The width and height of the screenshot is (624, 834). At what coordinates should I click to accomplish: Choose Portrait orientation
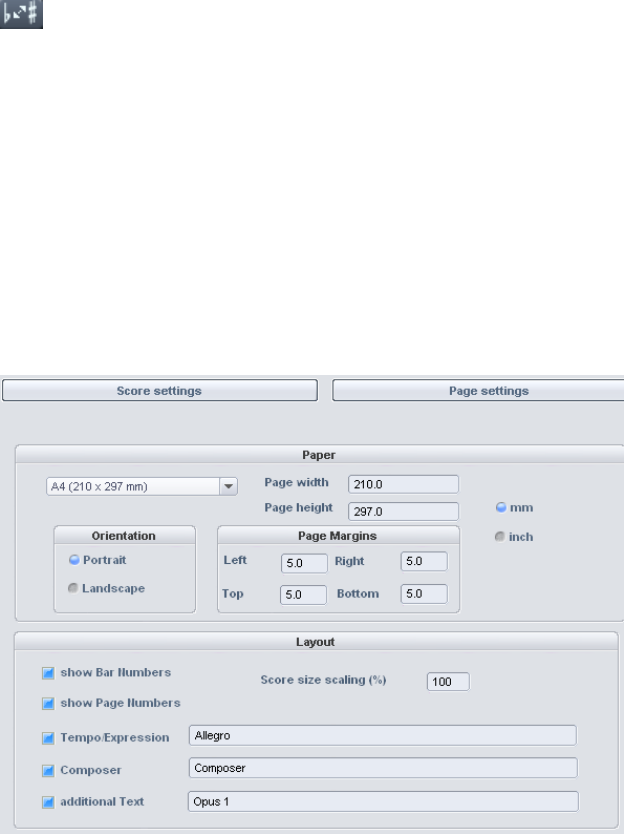click(74, 560)
